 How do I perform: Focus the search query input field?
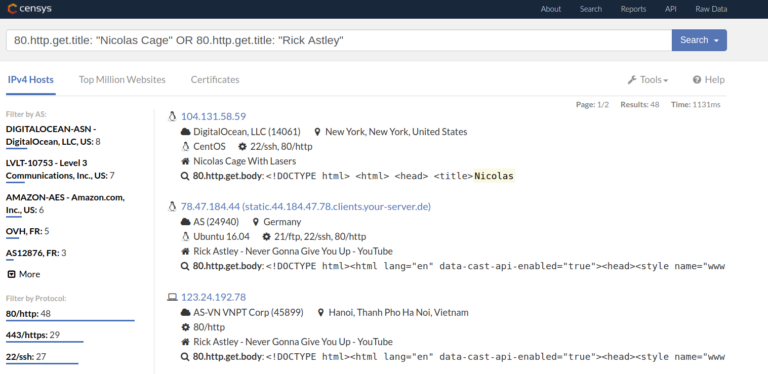pos(339,40)
